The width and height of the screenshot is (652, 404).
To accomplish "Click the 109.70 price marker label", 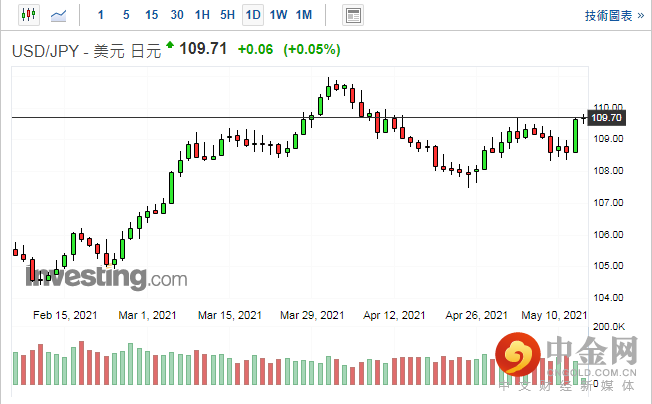I will (607, 118).
